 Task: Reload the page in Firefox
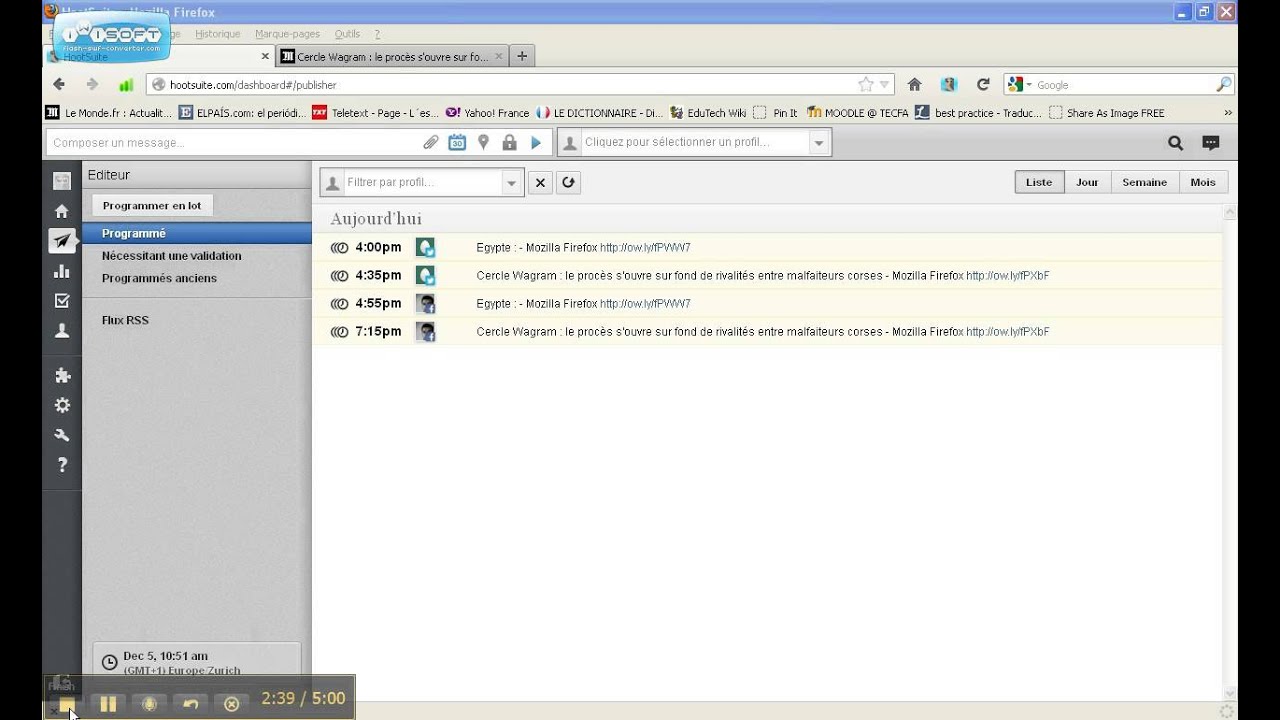[x=983, y=85]
